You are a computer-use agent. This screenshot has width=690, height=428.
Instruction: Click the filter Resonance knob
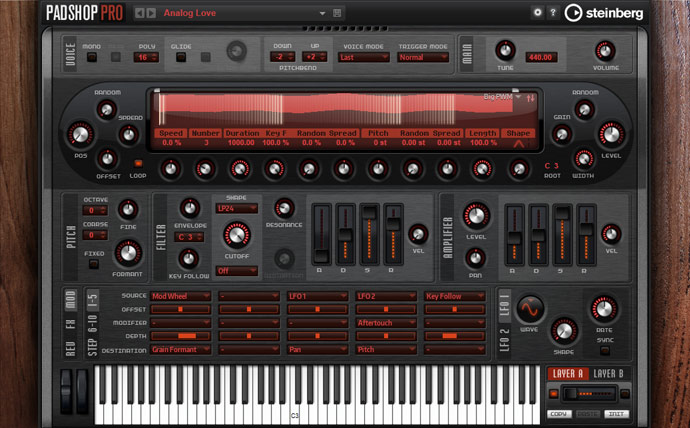click(x=284, y=208)
